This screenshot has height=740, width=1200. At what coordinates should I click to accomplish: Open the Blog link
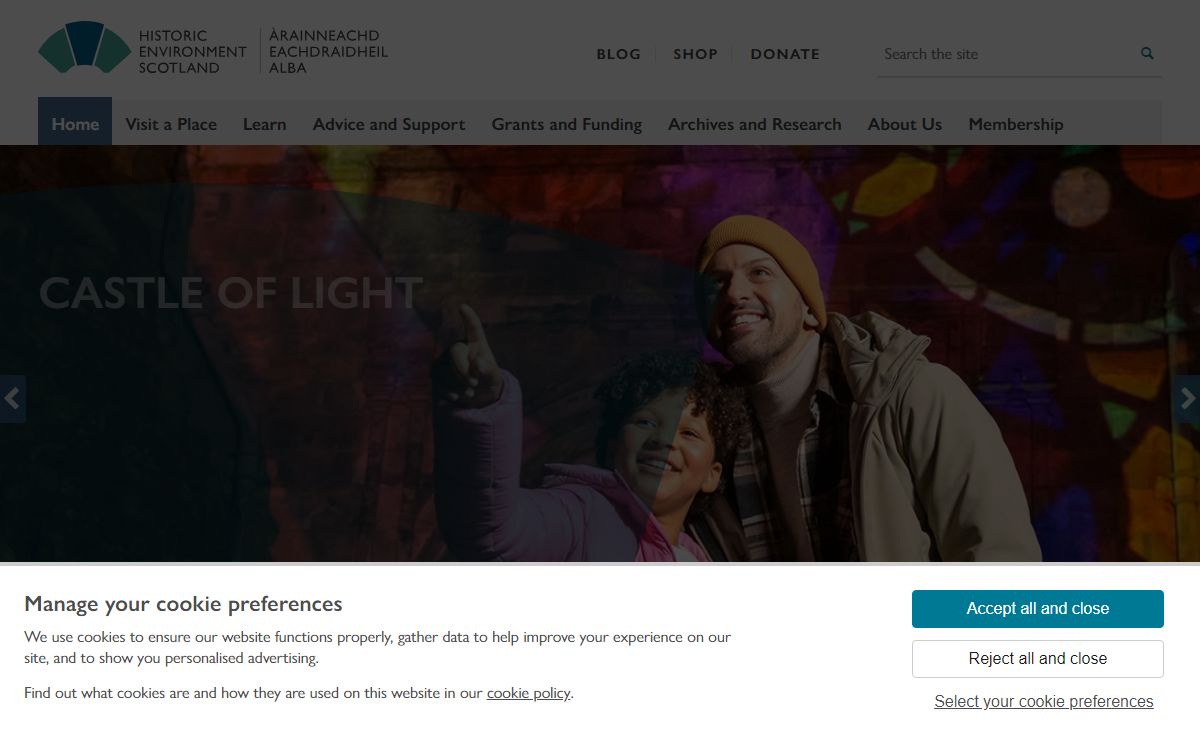[618, 54]
